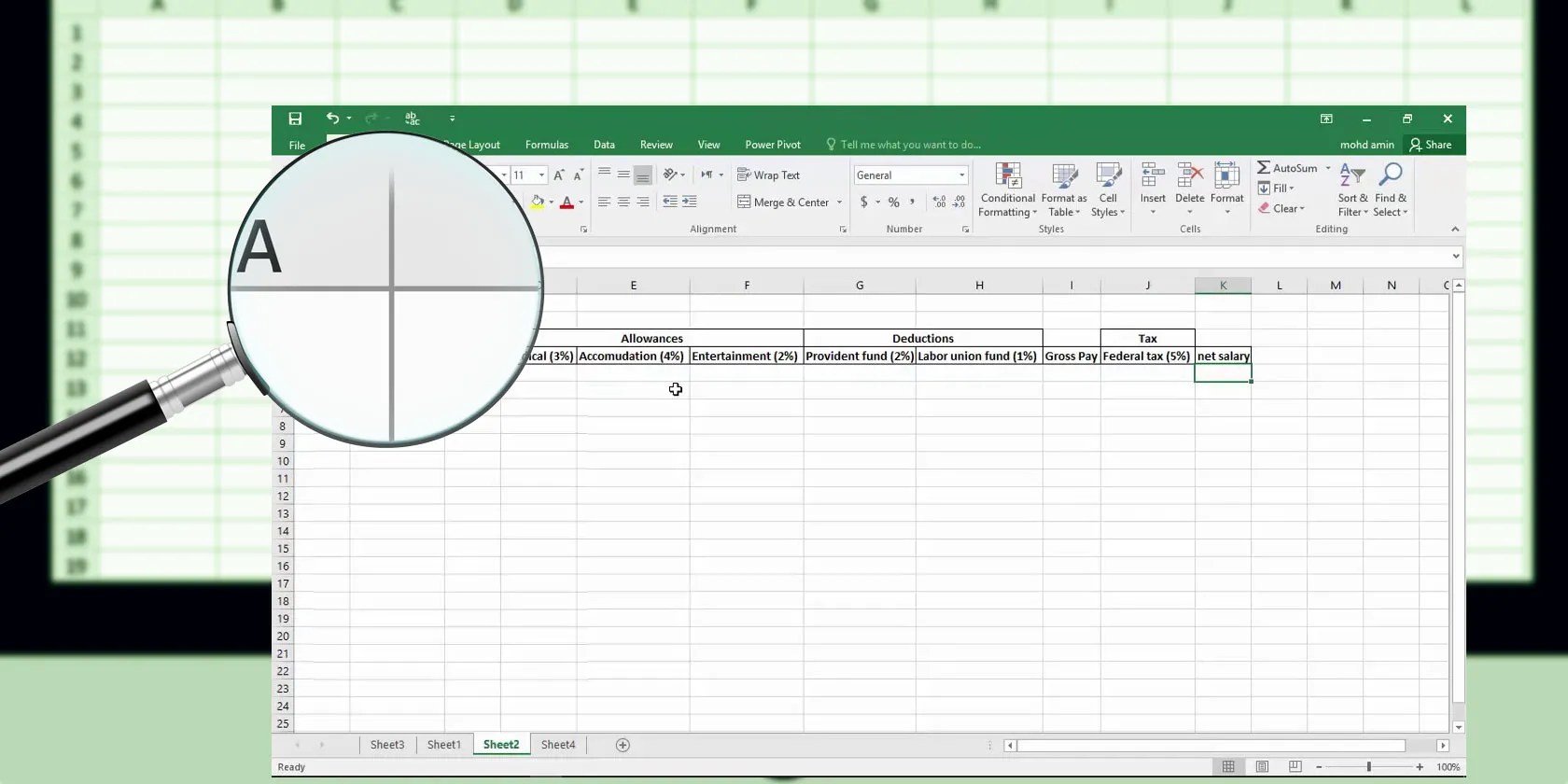Click the Orientation text angle icon
1568x784 pixels.
tap(670, 175)
